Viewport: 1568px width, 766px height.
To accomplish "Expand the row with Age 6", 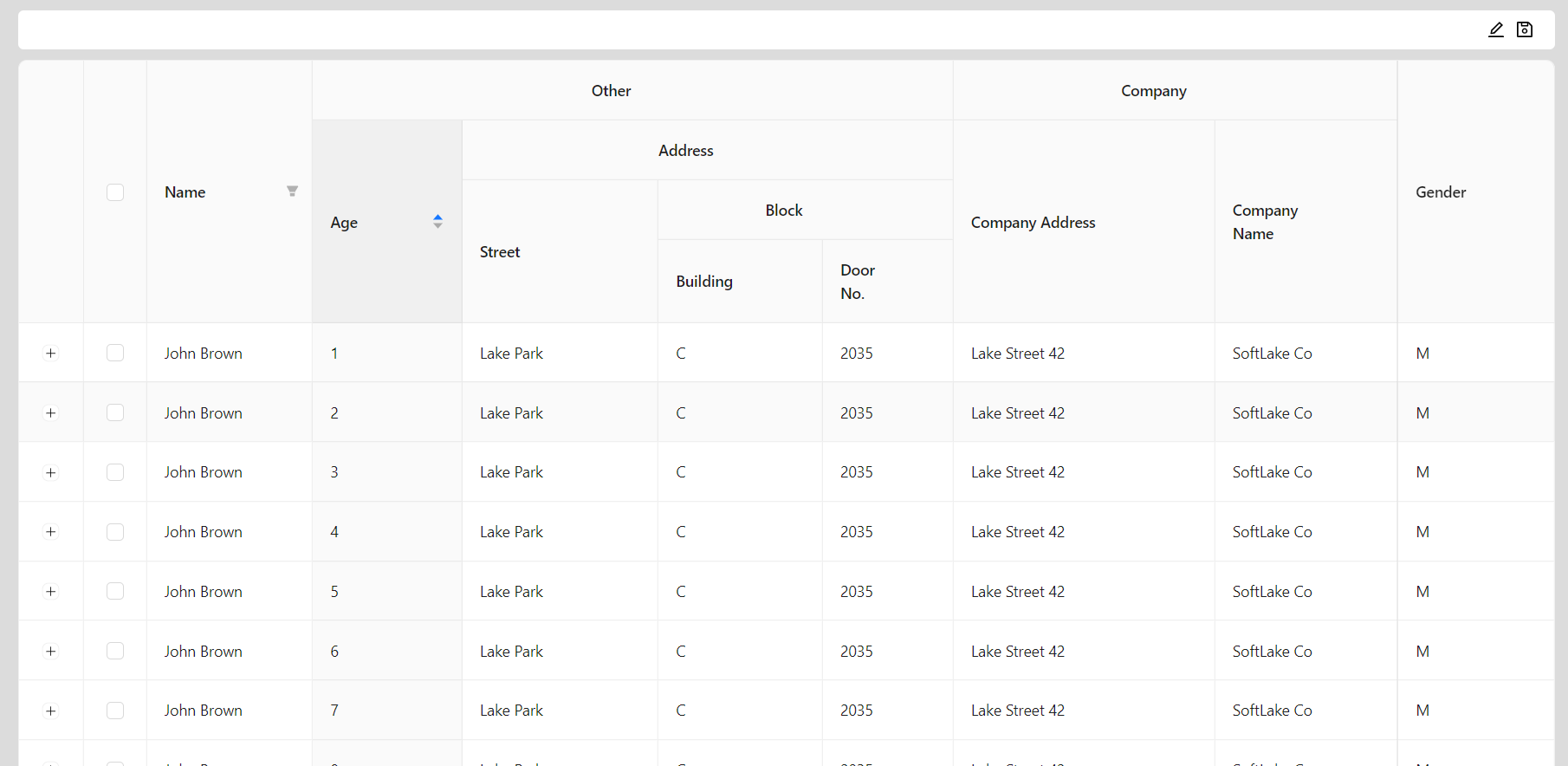I will point(51,652).
